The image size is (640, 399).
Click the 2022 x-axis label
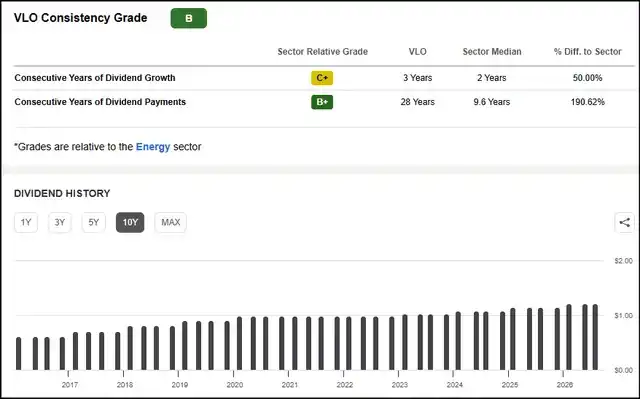coord(344,385)
